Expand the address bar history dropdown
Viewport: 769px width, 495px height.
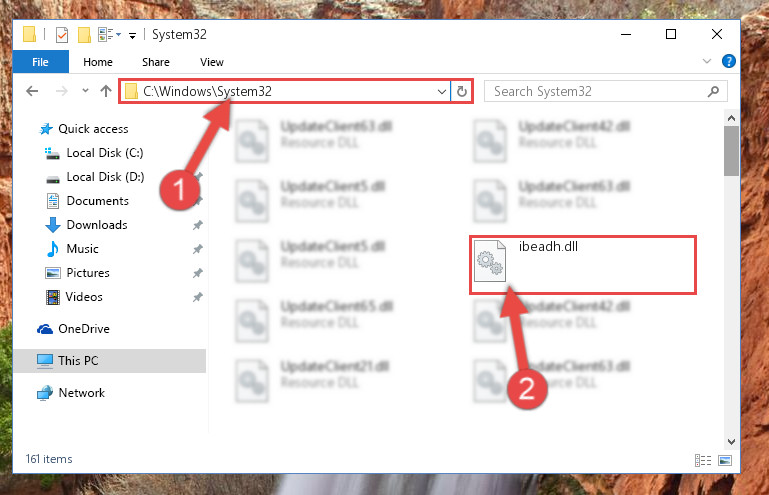441,91
